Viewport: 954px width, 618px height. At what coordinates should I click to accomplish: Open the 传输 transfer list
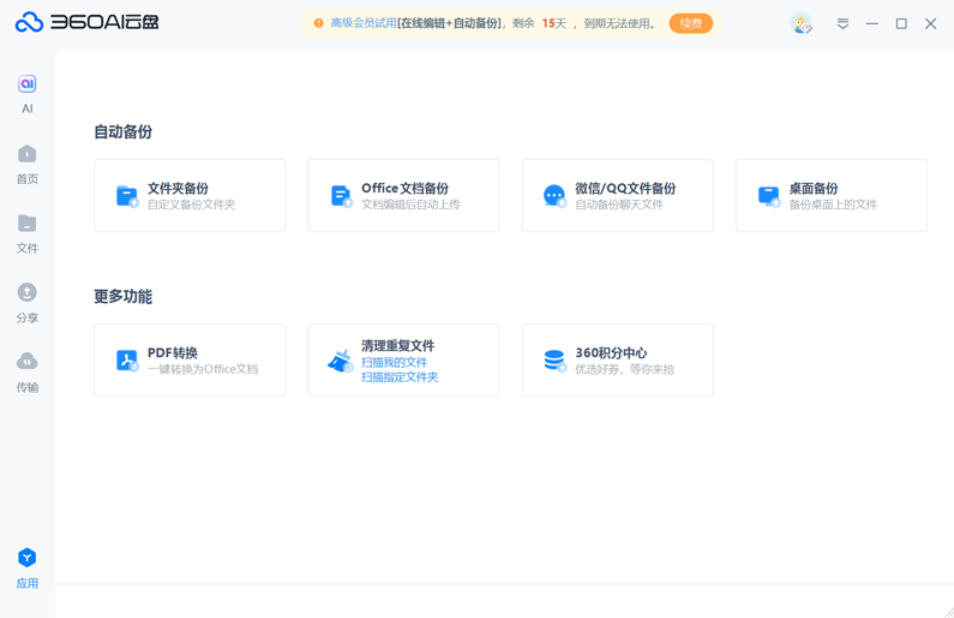[27, 370]
